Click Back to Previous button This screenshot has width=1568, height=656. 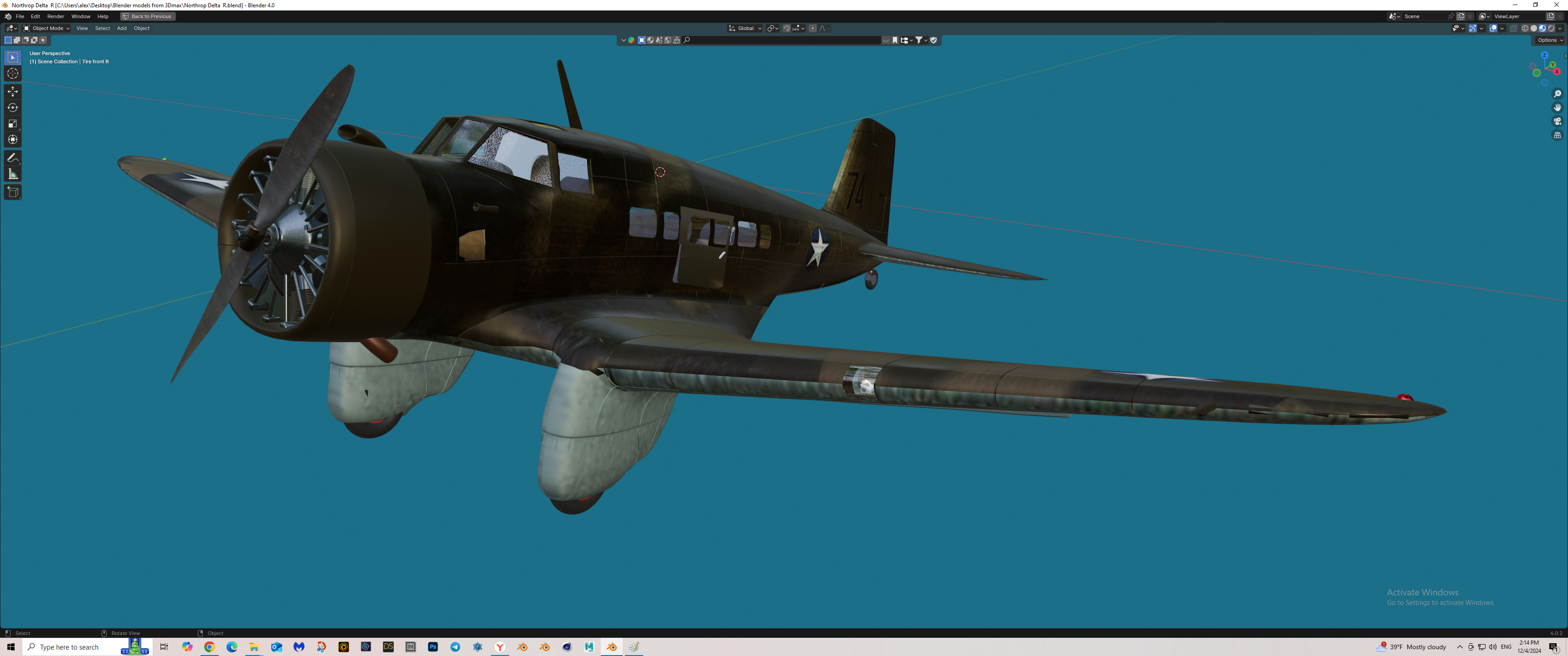148,16
